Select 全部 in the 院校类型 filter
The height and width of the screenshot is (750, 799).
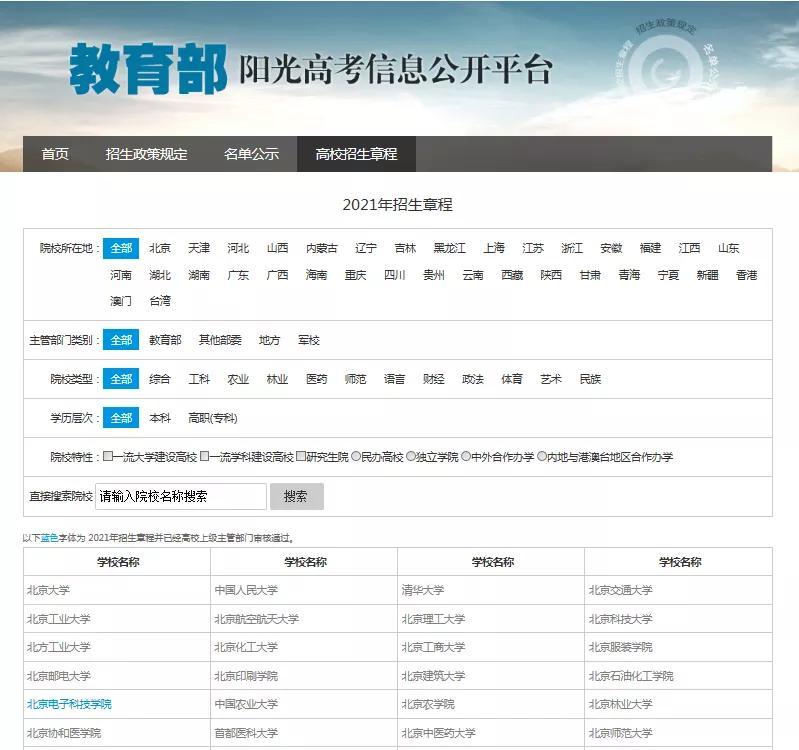121,379
